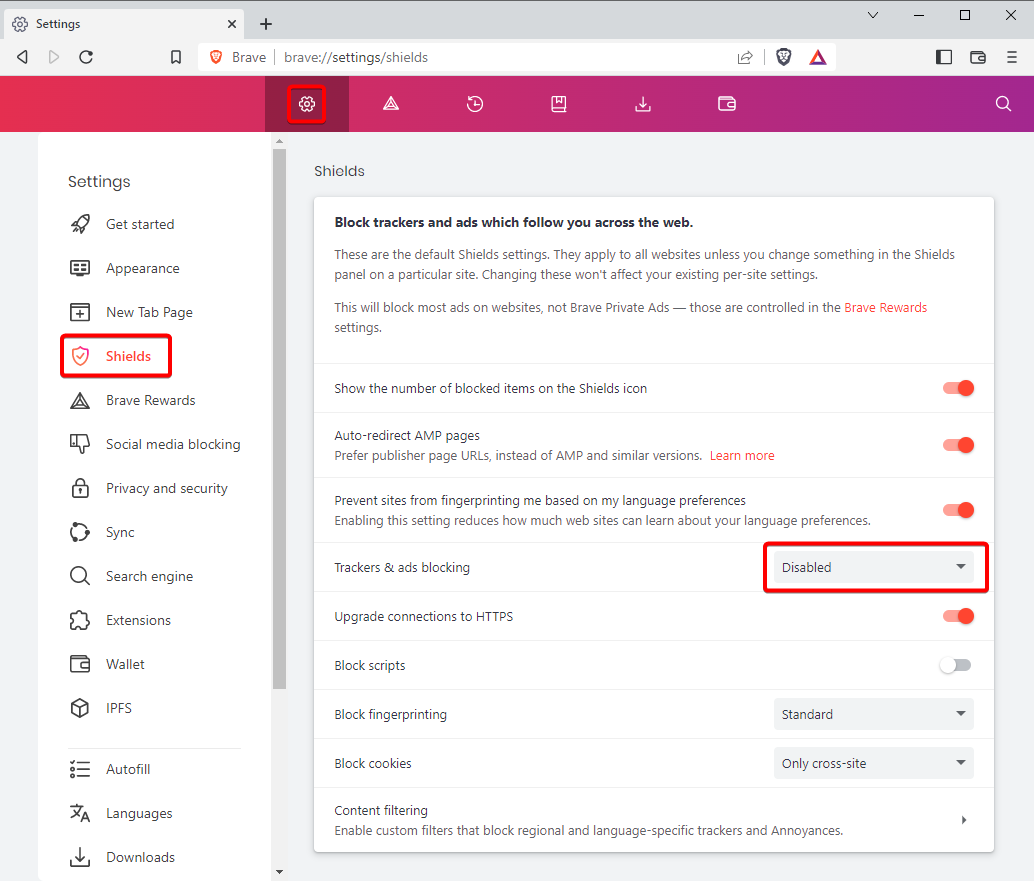
Task: Click the Brave Rewards triangle icon in address bar
Action: [818, 57]
